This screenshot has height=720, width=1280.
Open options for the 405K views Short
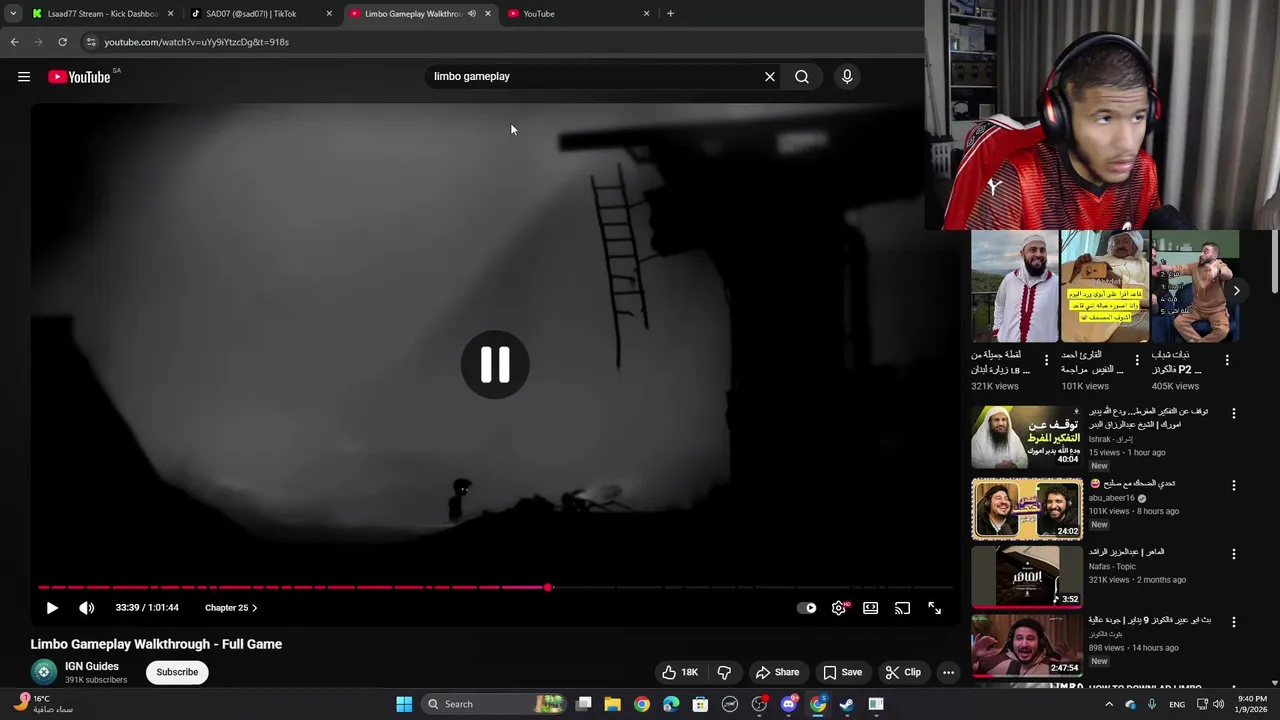1227,360
